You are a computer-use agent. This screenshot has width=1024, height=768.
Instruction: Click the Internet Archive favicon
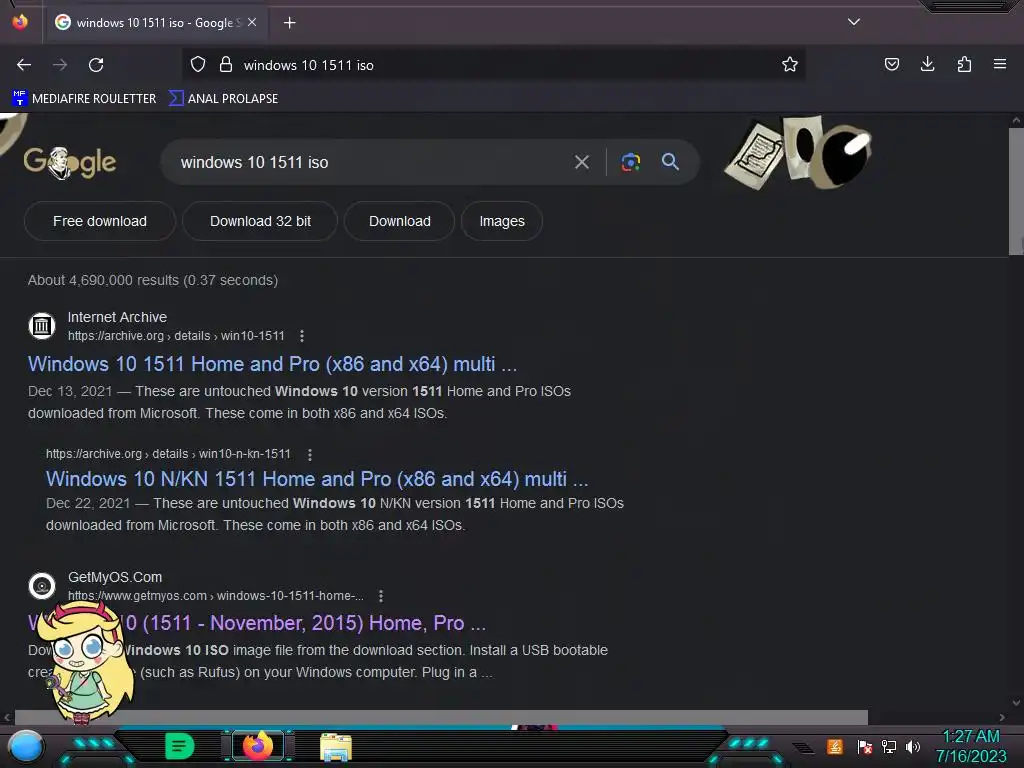[x=42, y=325]
